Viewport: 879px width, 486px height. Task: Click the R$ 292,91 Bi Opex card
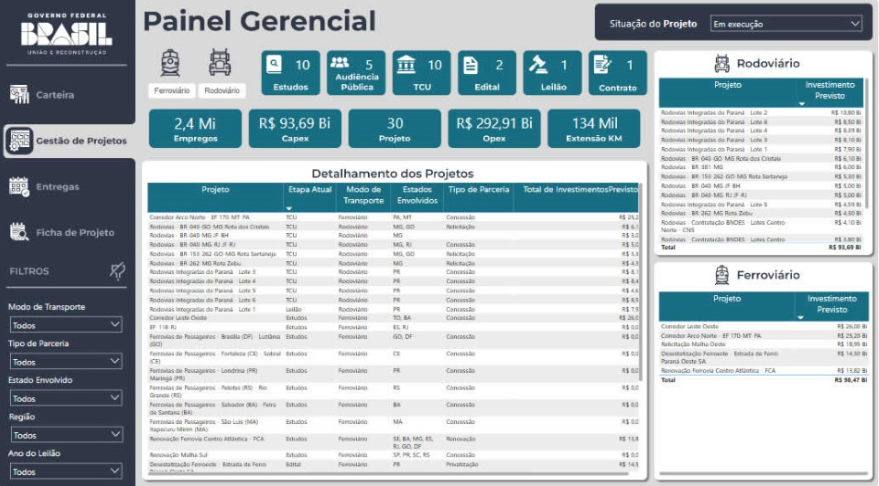[x=494, y=129]
